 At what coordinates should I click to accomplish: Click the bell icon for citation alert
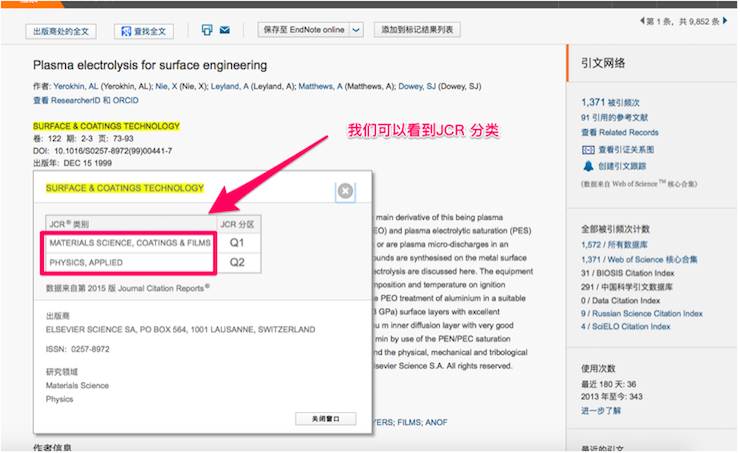[587, 165]
